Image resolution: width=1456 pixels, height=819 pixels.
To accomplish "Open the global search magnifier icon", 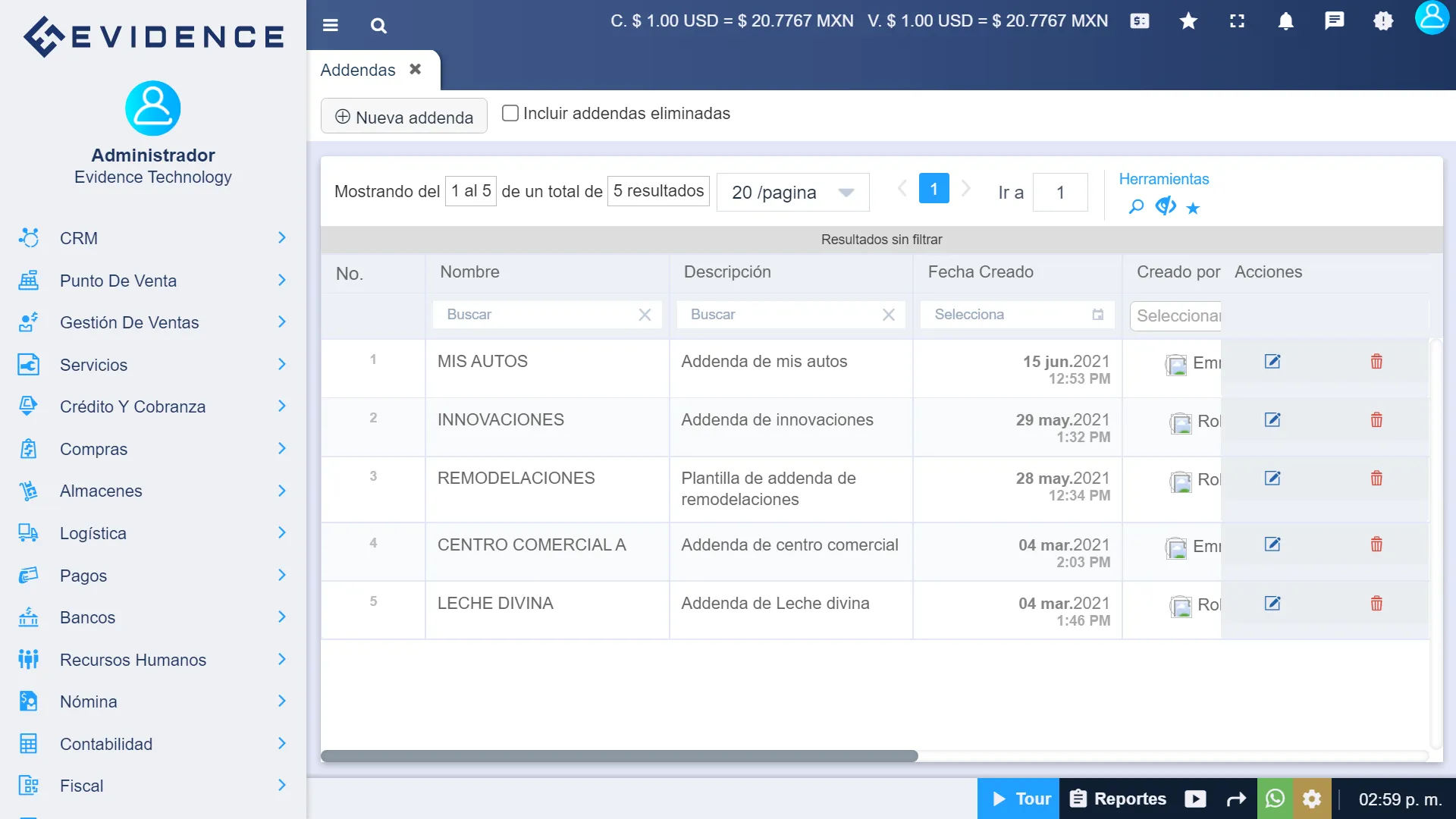I will [x=378, y=25].
